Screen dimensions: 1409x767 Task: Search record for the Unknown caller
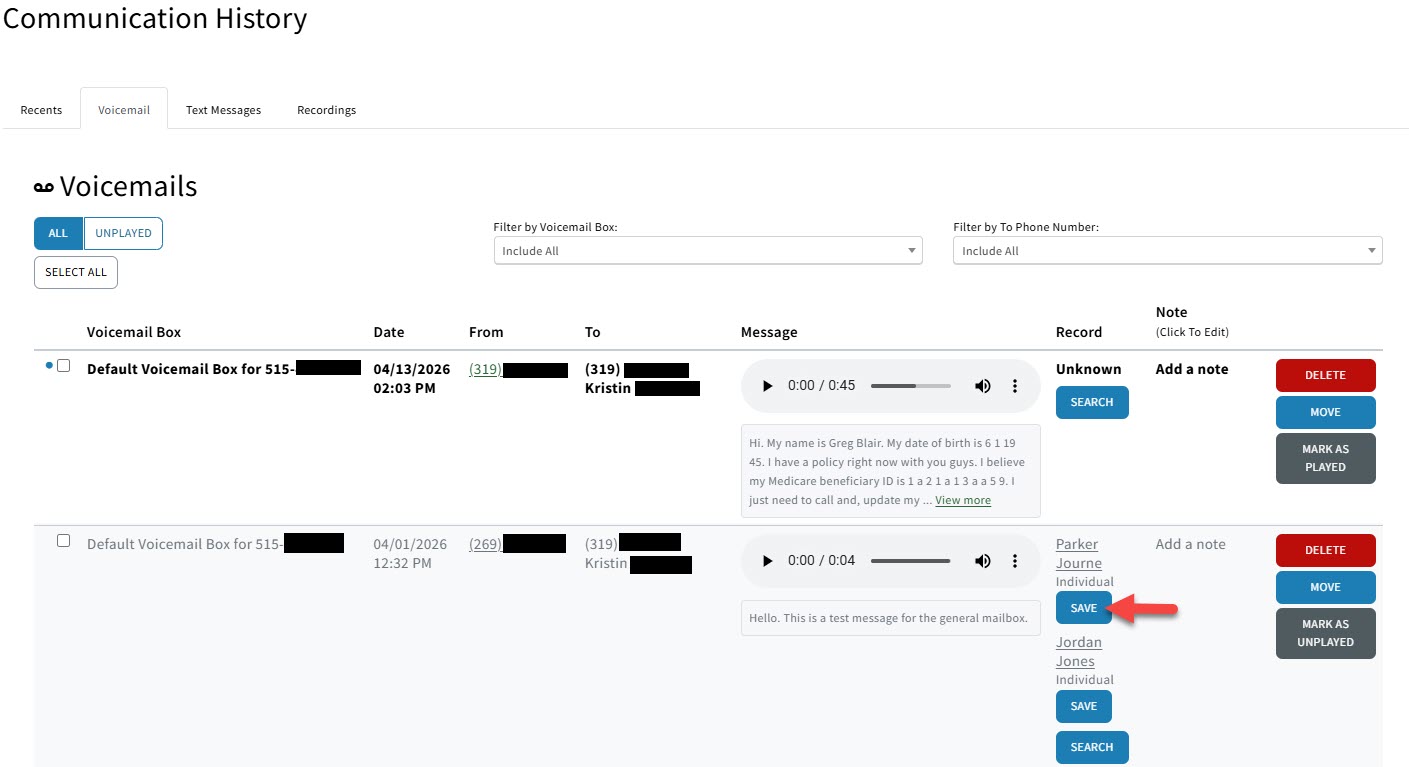click(x=1092, y=402)
